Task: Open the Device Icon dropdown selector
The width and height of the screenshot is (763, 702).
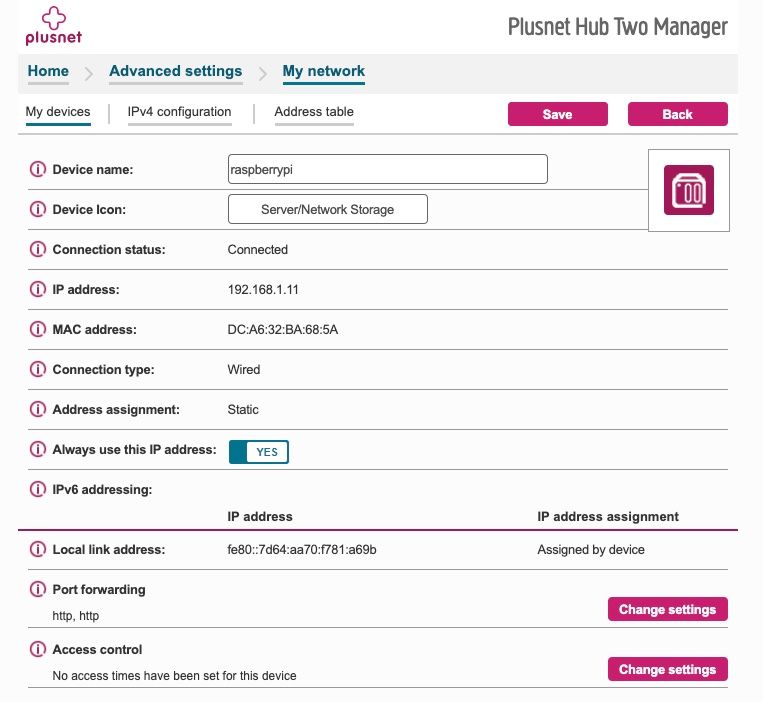Action: click(x=327, y=210)
